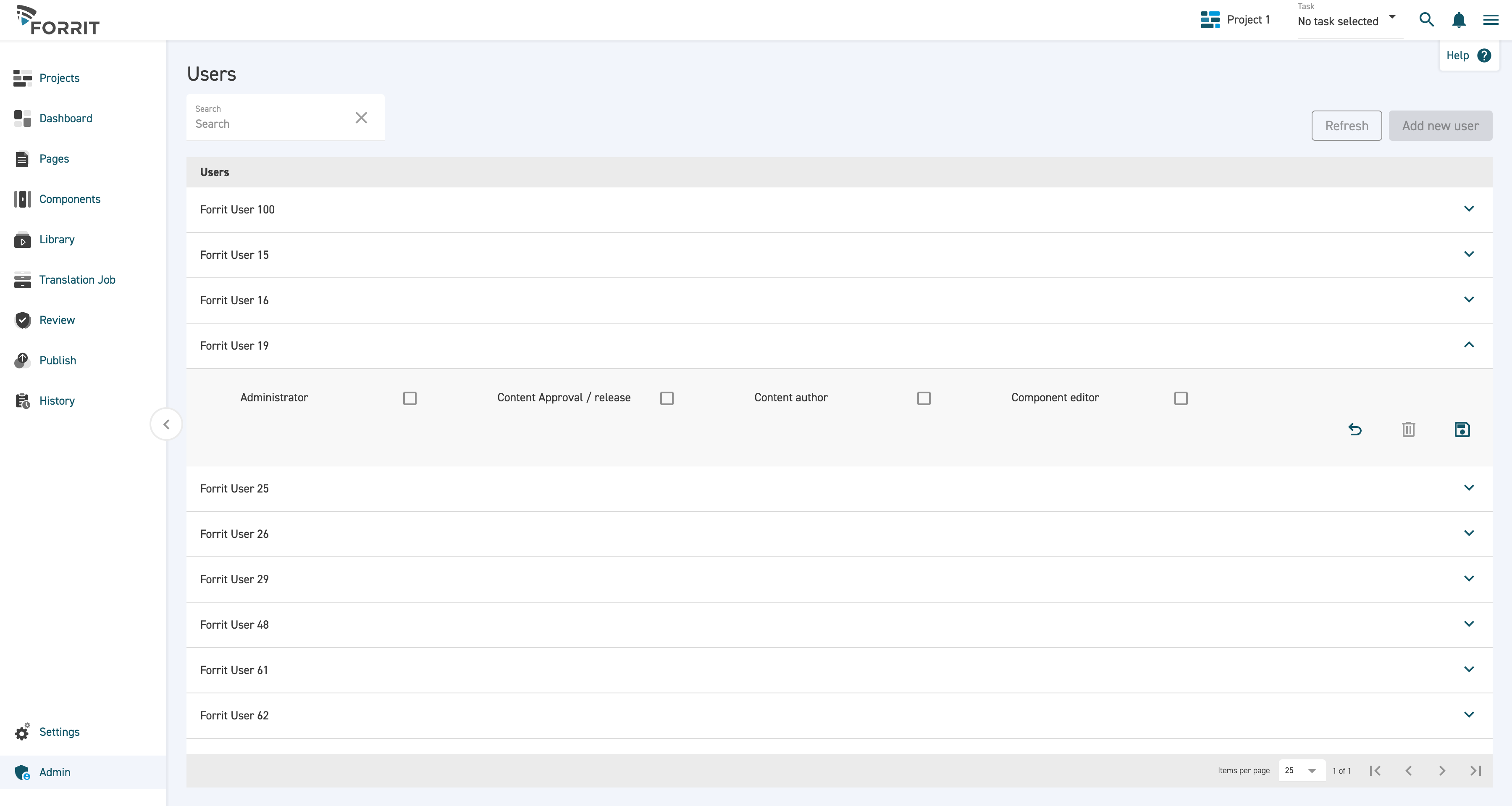1512x806 pixels.
Task: Open Items per page dropdown
Action: (x=1301, y=771)
